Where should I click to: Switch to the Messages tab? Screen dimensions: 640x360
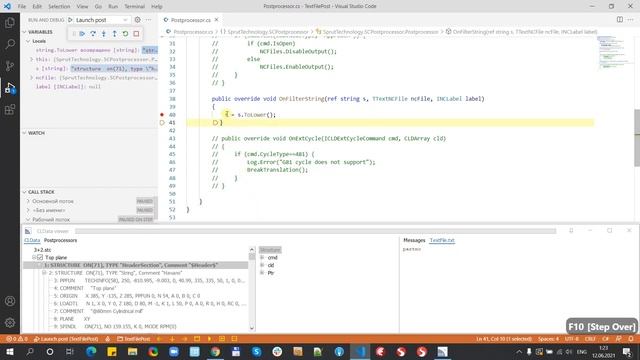414,240
